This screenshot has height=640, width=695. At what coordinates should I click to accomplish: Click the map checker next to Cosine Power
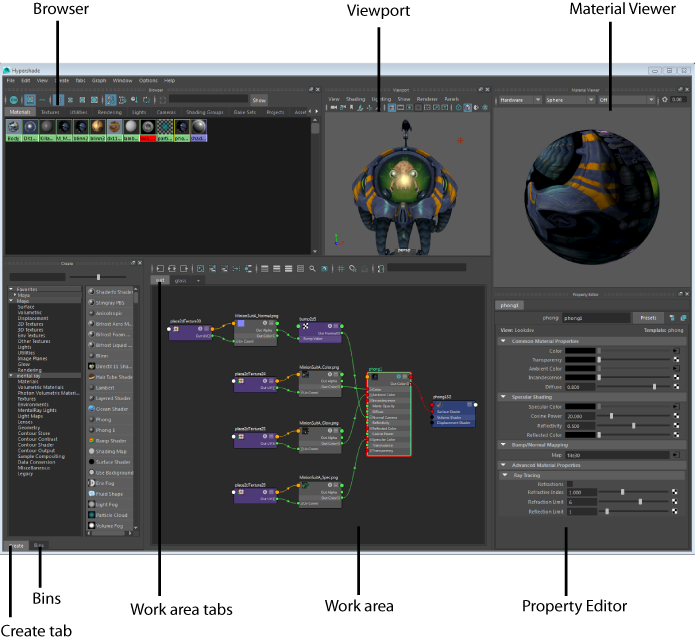(676, 416)
